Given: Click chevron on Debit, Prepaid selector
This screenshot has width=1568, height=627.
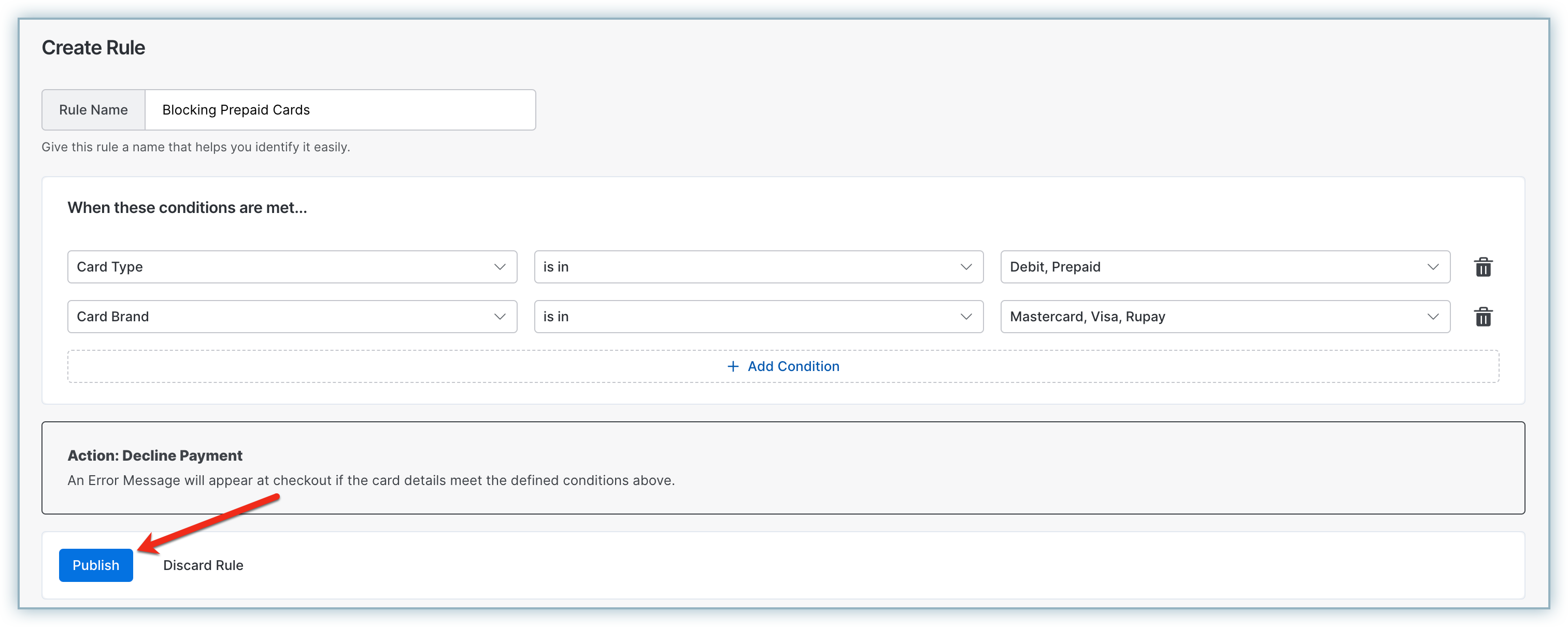Looking at the screenshot, I should pyautogui.click(x=1433, y=267).
